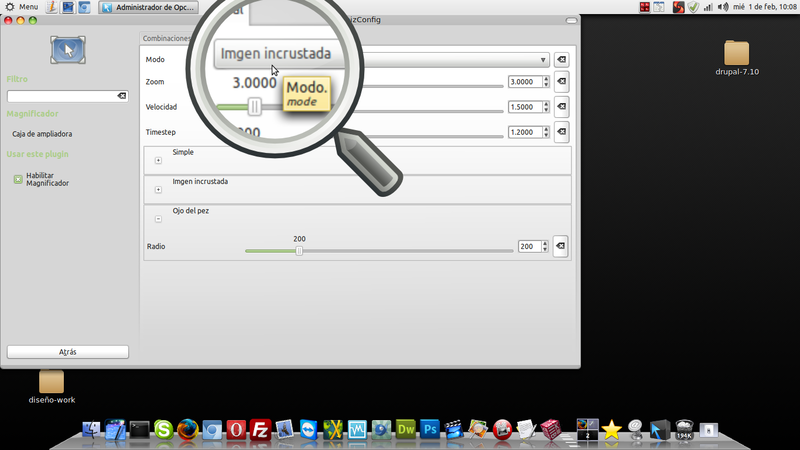Toggle Habilitar Magnificador checkbox
Viewport: 800px width, 450px height.
[18, 179]
